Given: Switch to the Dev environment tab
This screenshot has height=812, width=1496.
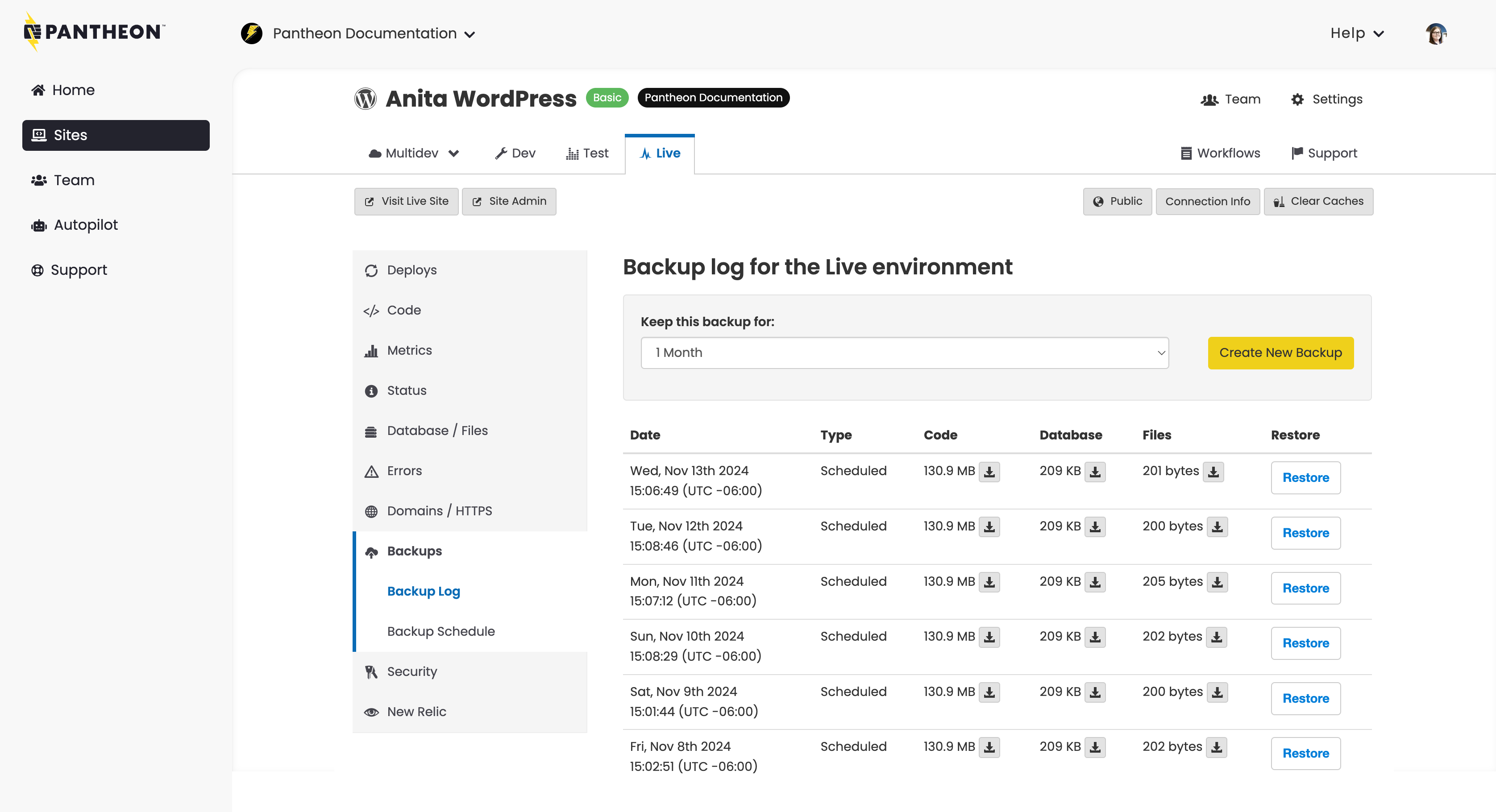Looking at the screenshot, I should point(515,153).
